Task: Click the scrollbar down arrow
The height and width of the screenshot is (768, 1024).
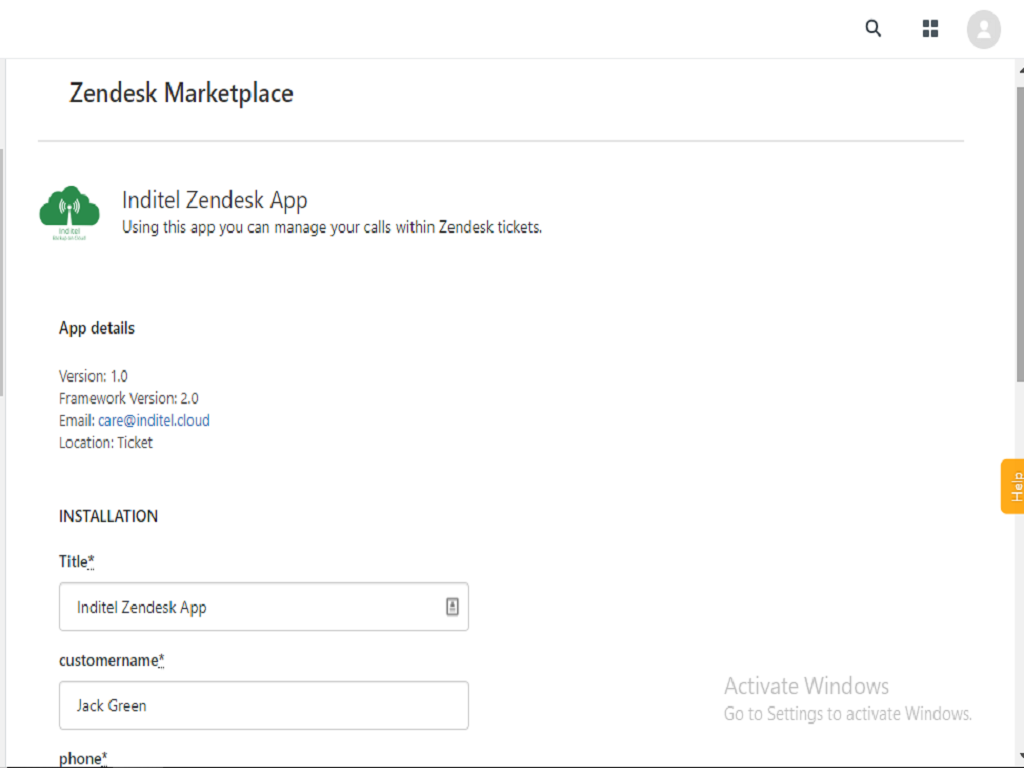Action: pyautogui.click(x=1018, y=757)
